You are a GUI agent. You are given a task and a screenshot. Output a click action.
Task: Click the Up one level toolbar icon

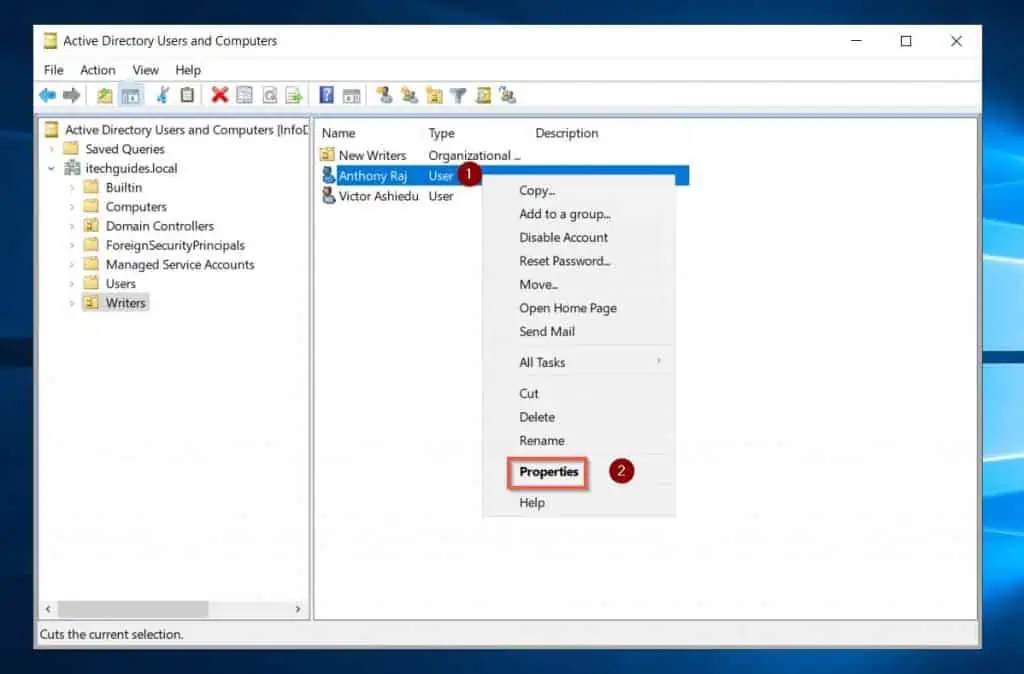coord(104,95)
